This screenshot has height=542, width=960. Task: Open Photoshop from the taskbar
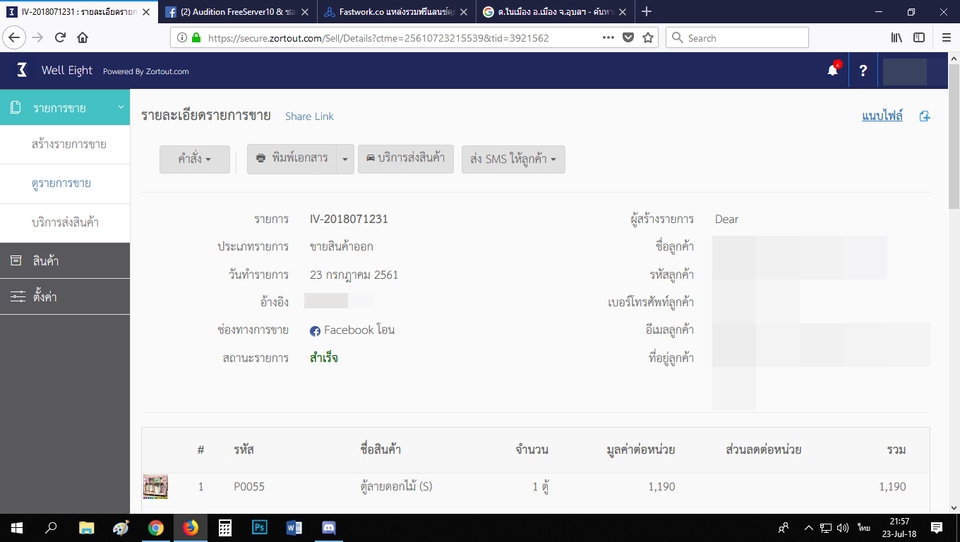coord(260,527)
